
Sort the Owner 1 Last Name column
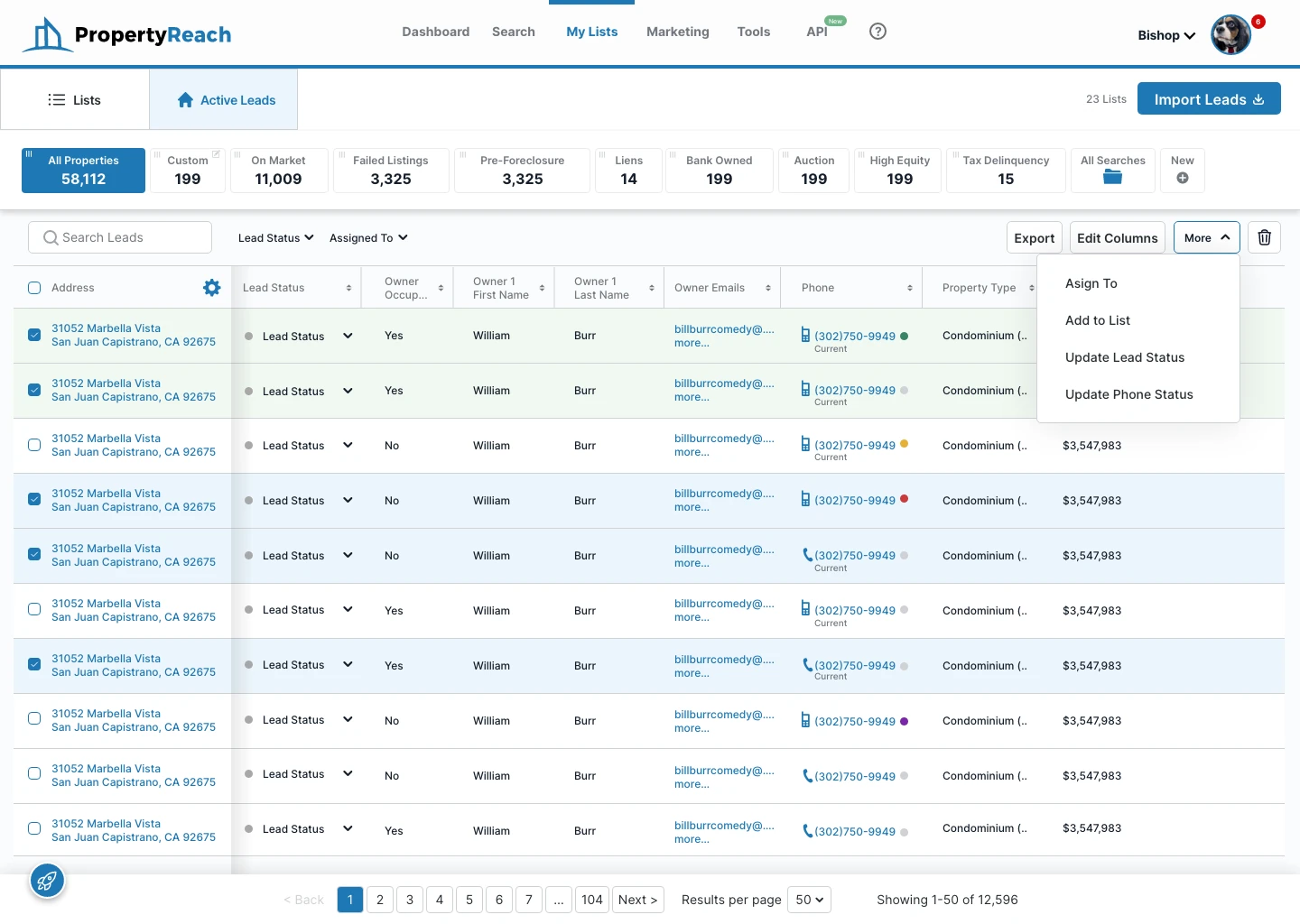652,288
